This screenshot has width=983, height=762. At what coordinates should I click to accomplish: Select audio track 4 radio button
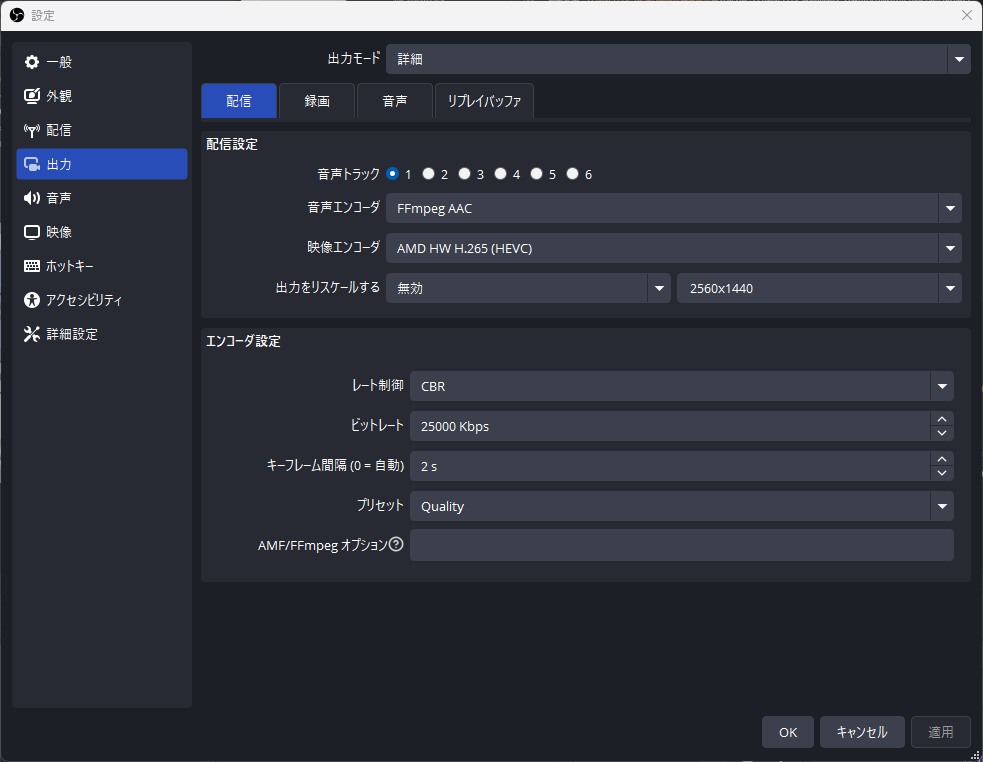[x=500, y=173]
